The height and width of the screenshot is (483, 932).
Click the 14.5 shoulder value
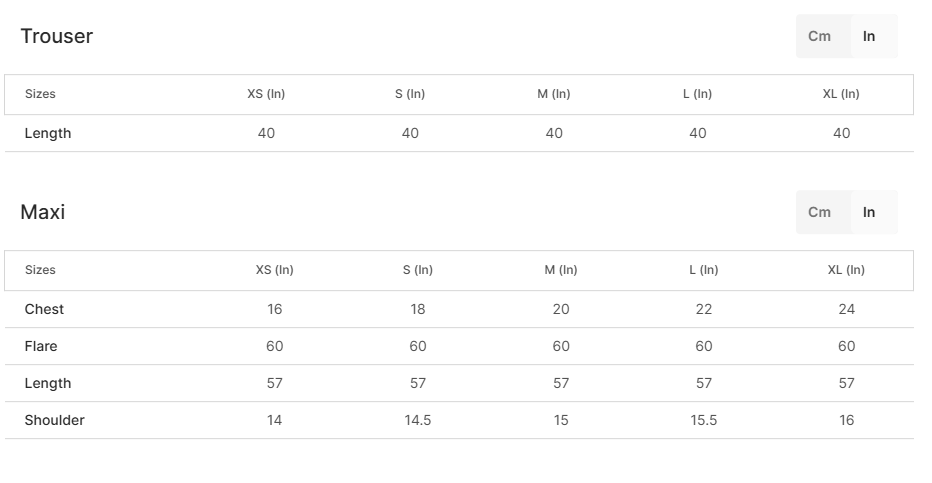(x=418, y=421)
